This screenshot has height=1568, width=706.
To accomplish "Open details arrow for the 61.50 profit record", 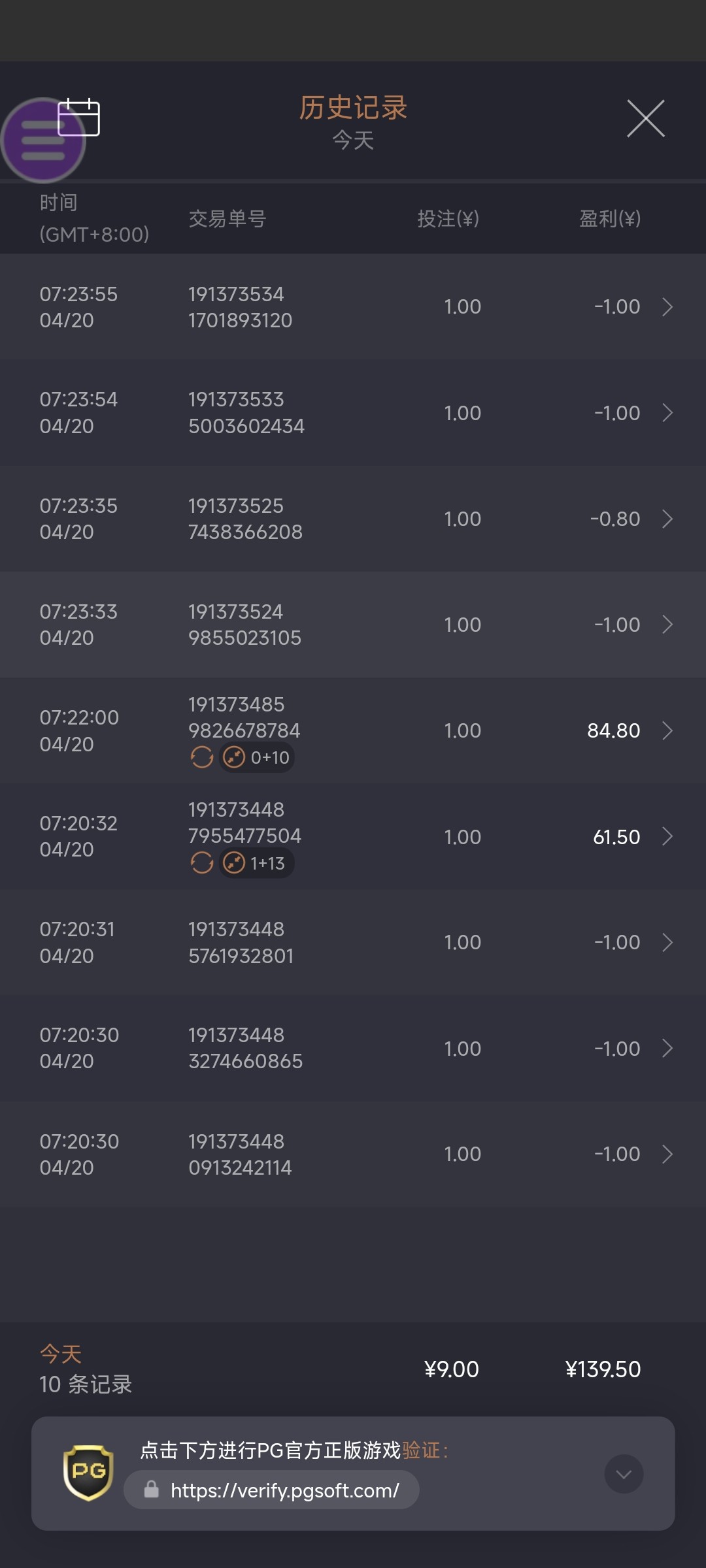I will point(667,836).
